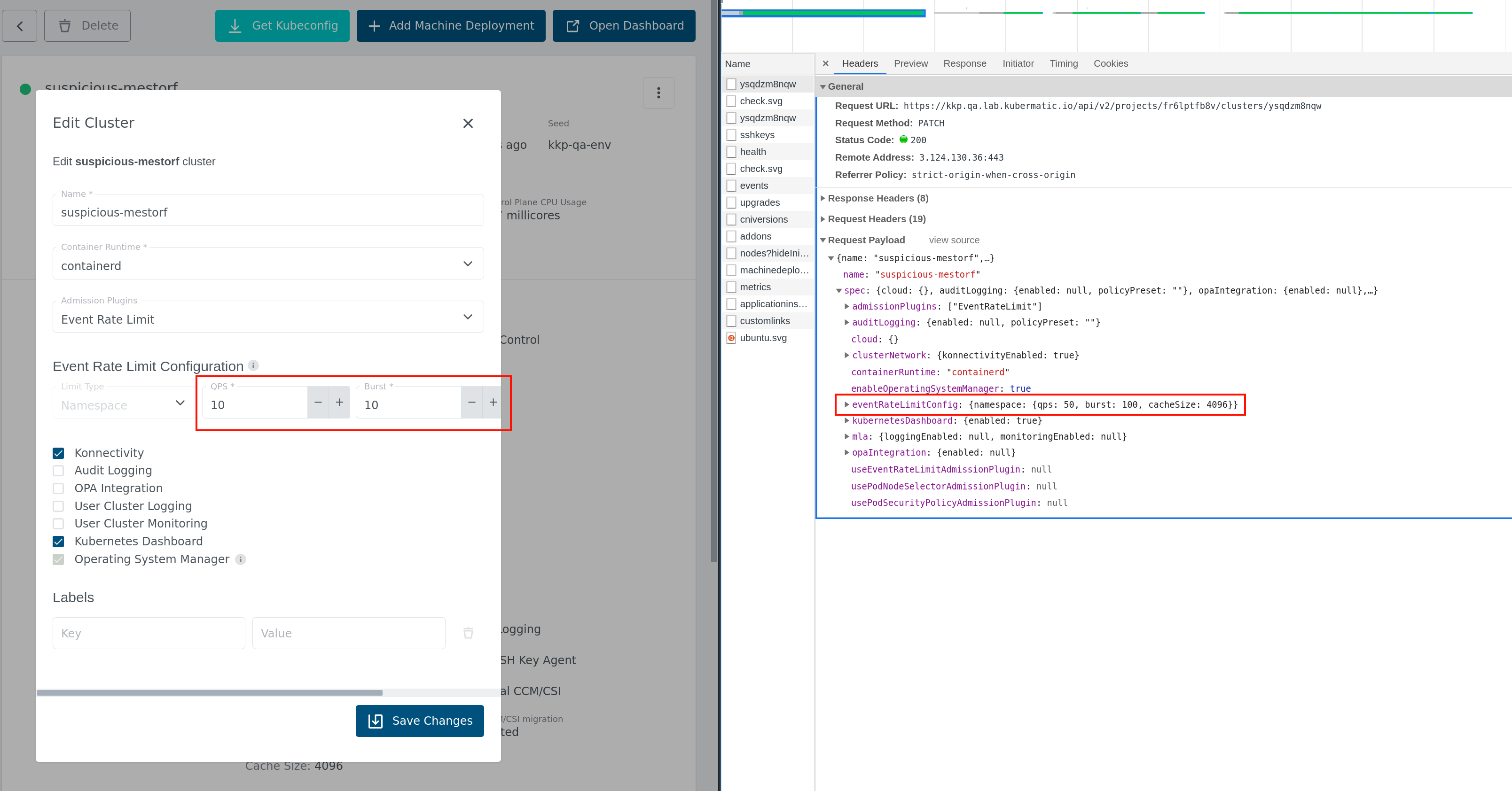Click info icon beside Operating System Manager
The image size is (1512, 791).
240,559
